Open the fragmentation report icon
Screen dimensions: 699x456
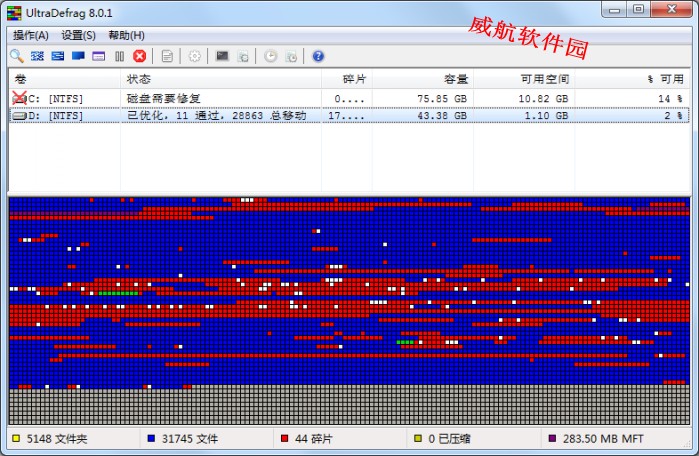pyautogui.click(x=167, y=56)
